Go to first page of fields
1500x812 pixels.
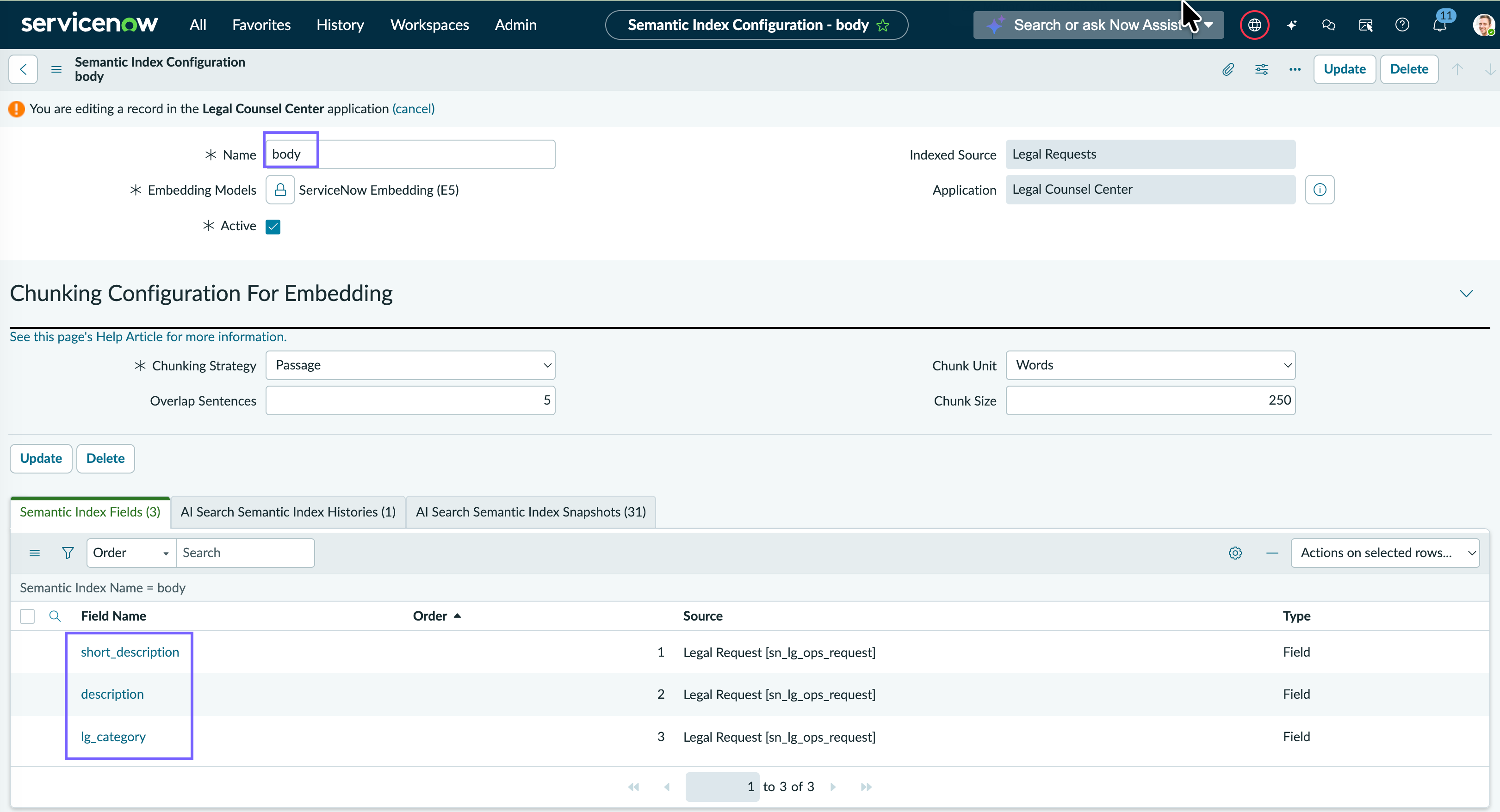(x=633, y=787)
